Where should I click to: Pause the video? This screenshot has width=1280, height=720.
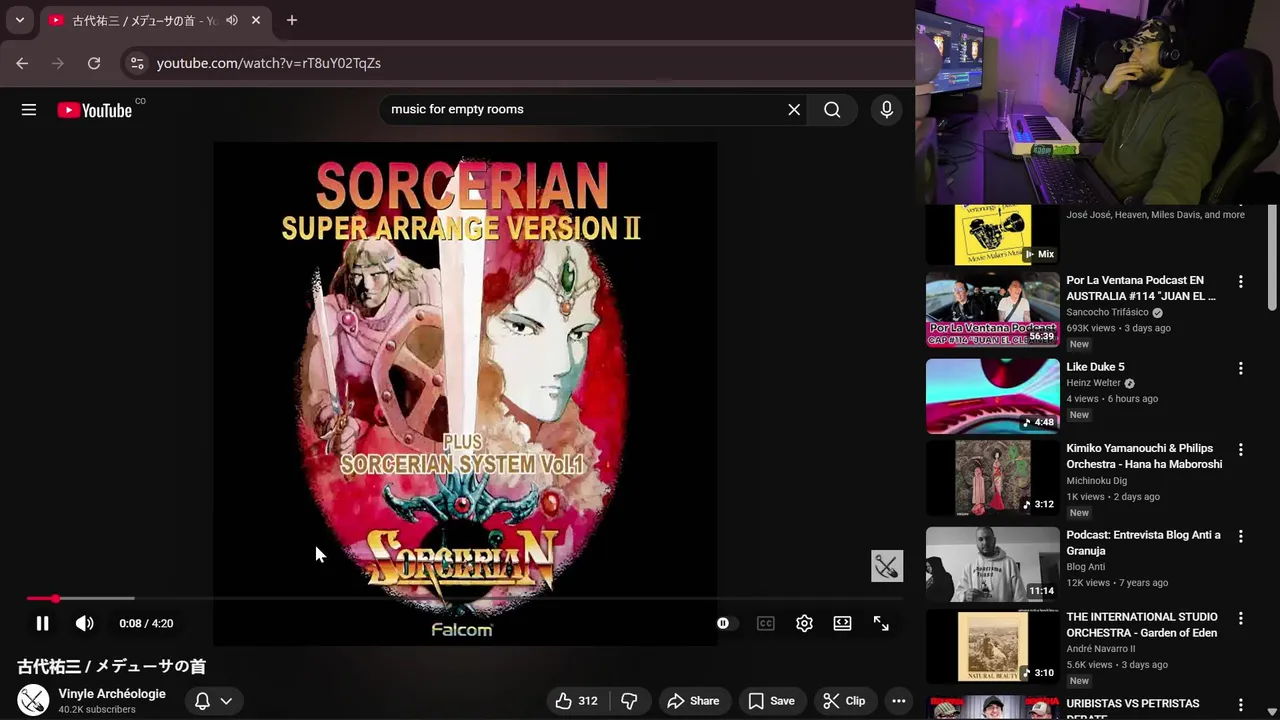pos(42,623)
